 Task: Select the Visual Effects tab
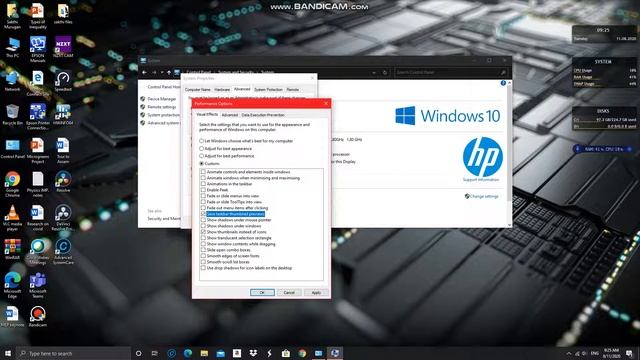(207, 115)
